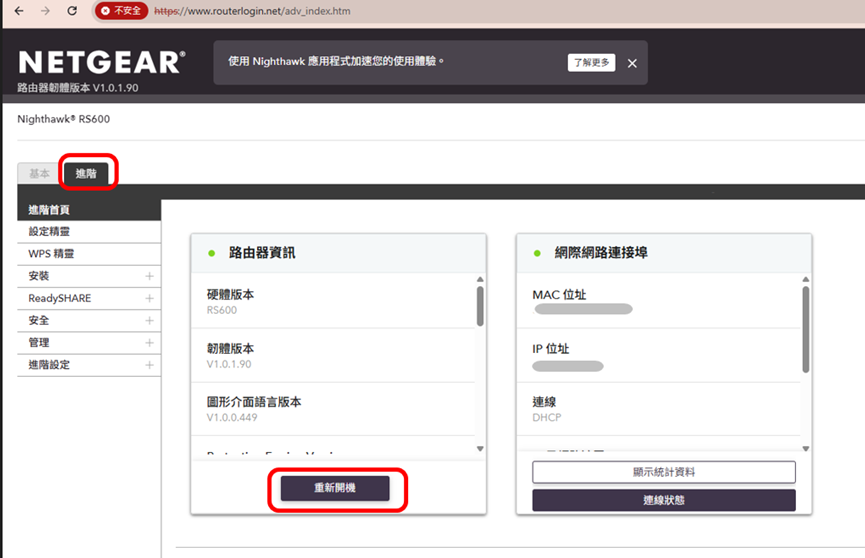Click the 硬體版本 label

point(231,294)
